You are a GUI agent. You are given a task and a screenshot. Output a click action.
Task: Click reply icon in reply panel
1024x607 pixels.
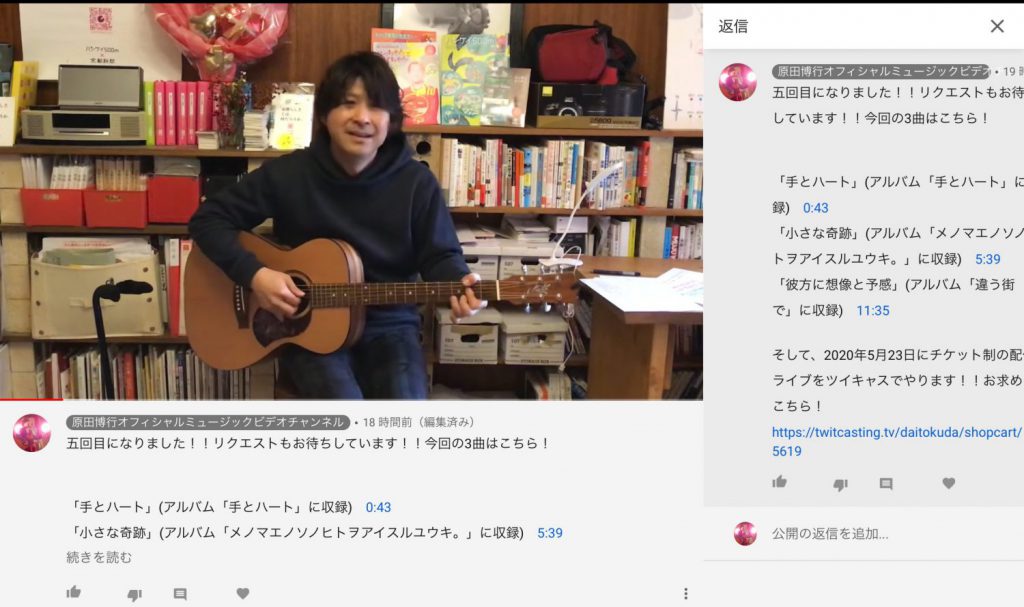click(886, 484)
